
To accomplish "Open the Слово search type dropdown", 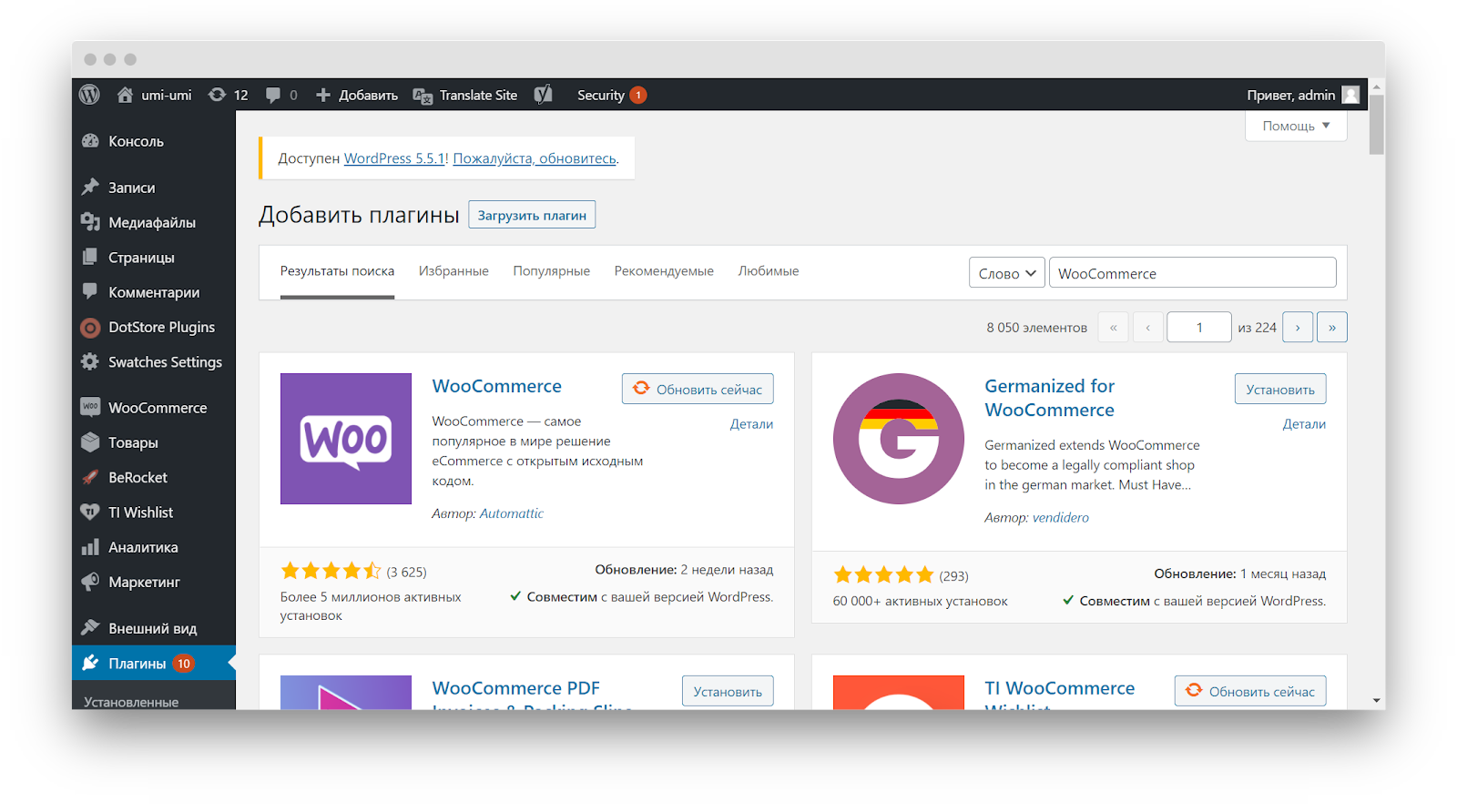I will [1006, 273].
